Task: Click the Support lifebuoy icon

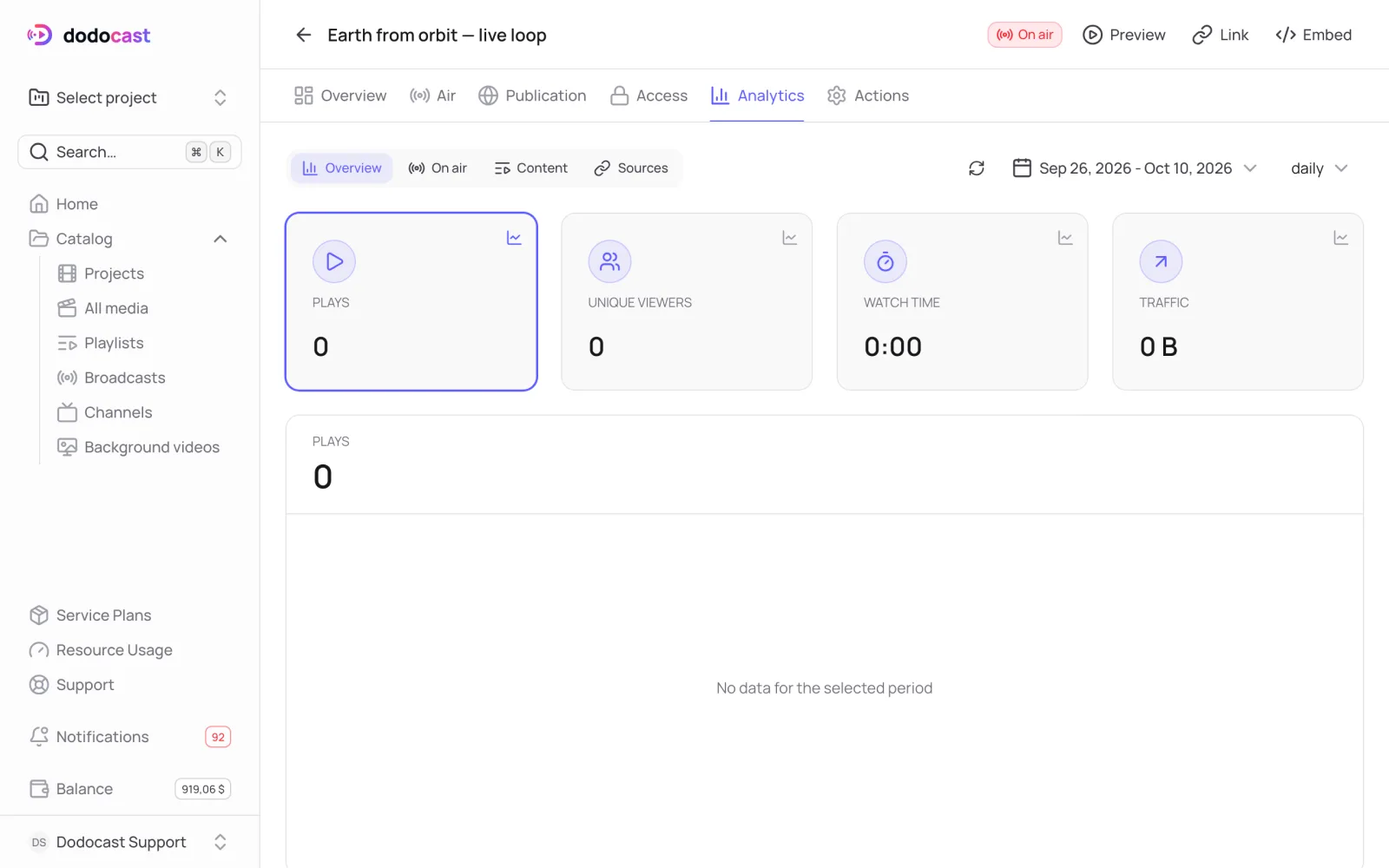Action: tap(39, 685)
